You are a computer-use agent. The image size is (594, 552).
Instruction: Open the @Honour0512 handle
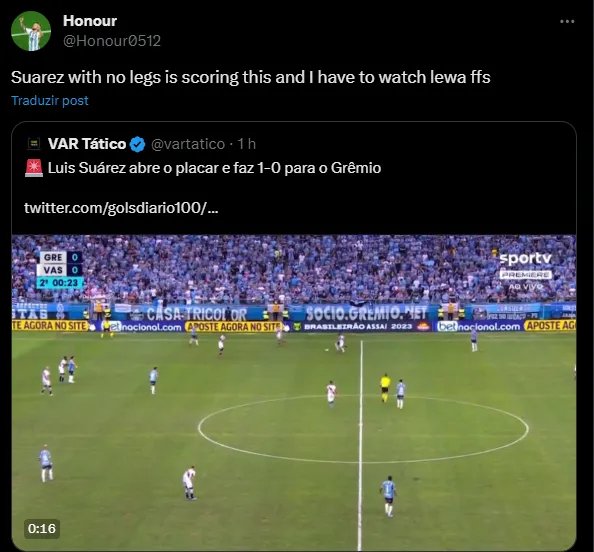(112, 41)
